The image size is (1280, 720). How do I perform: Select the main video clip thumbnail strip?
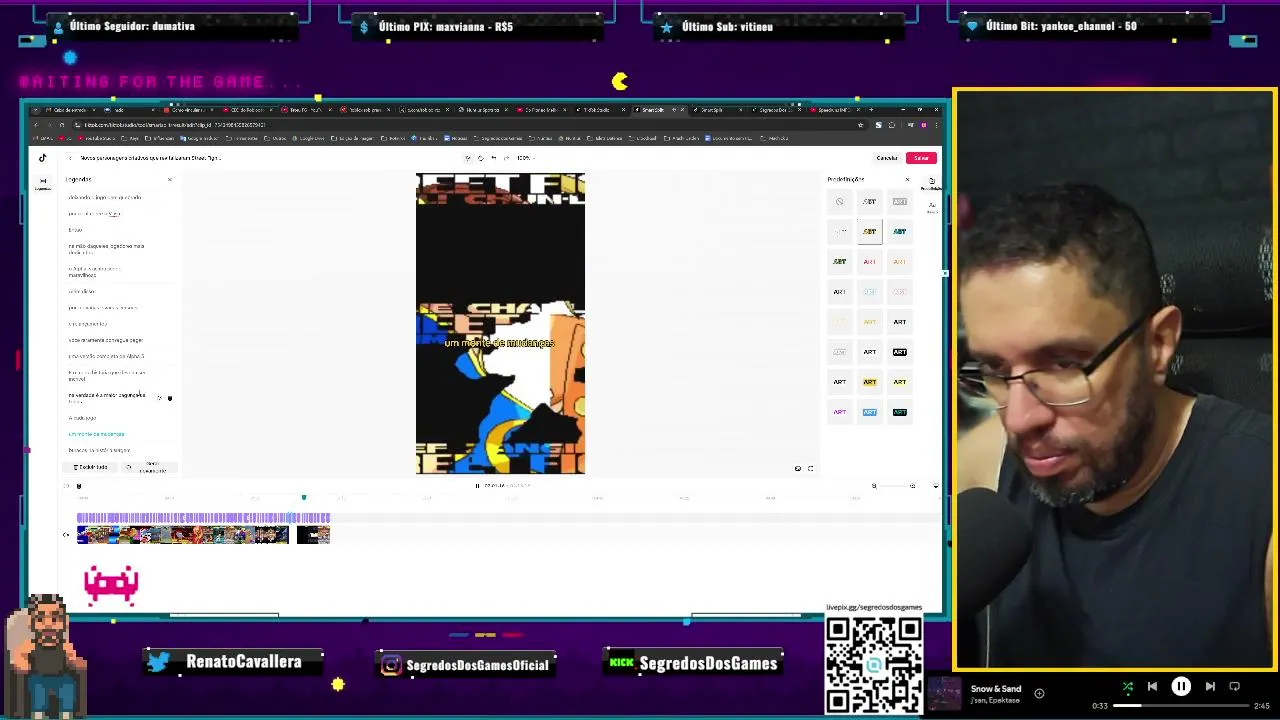click(x=183, y=535)
